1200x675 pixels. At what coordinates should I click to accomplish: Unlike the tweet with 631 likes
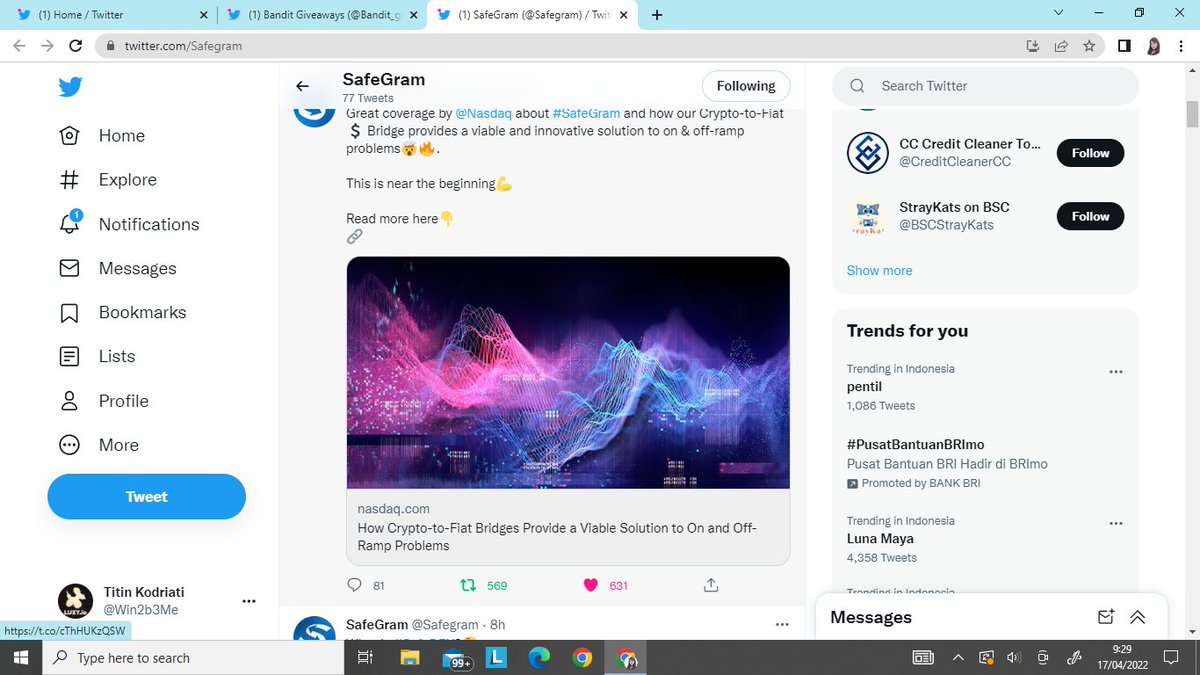605,585
